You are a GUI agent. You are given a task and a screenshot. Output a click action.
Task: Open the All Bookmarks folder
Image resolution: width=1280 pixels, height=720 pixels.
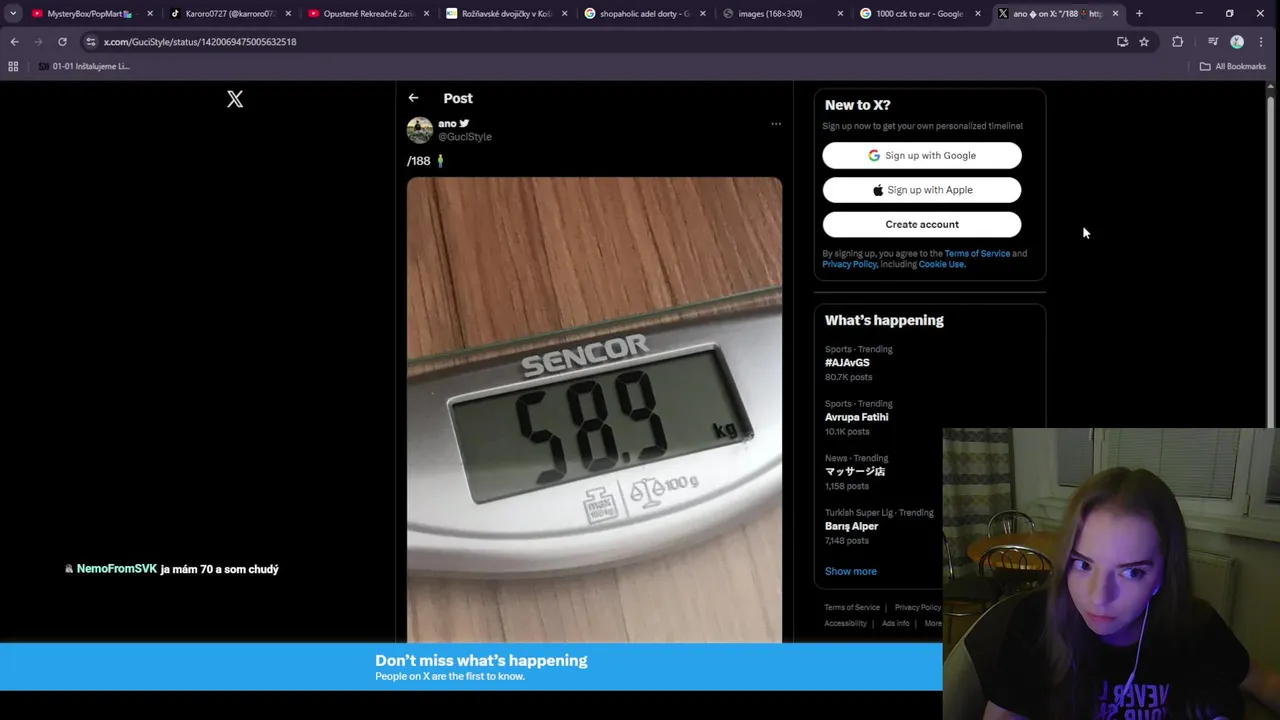1233,66
